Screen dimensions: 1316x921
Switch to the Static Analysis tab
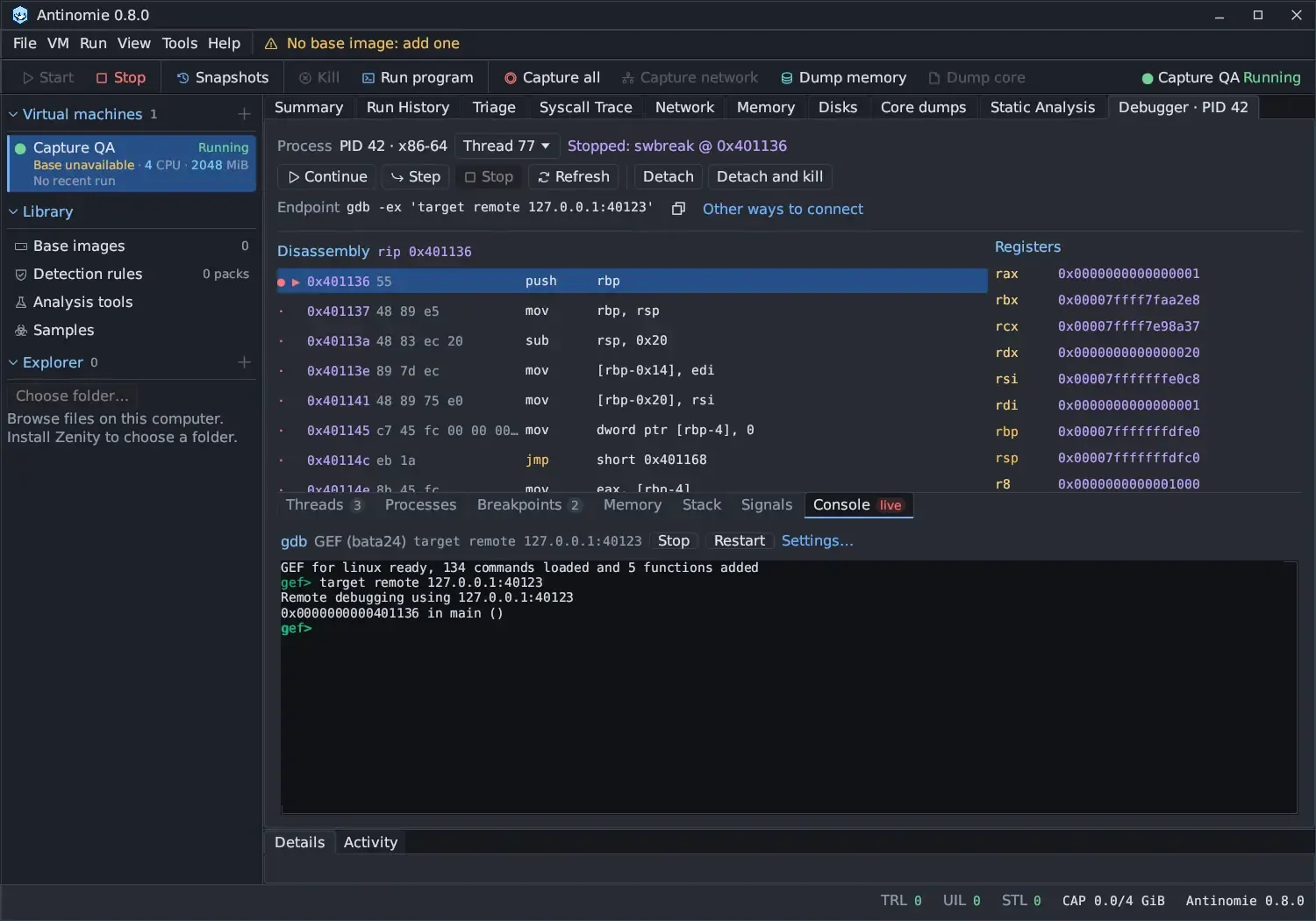tap(1042, 107)
